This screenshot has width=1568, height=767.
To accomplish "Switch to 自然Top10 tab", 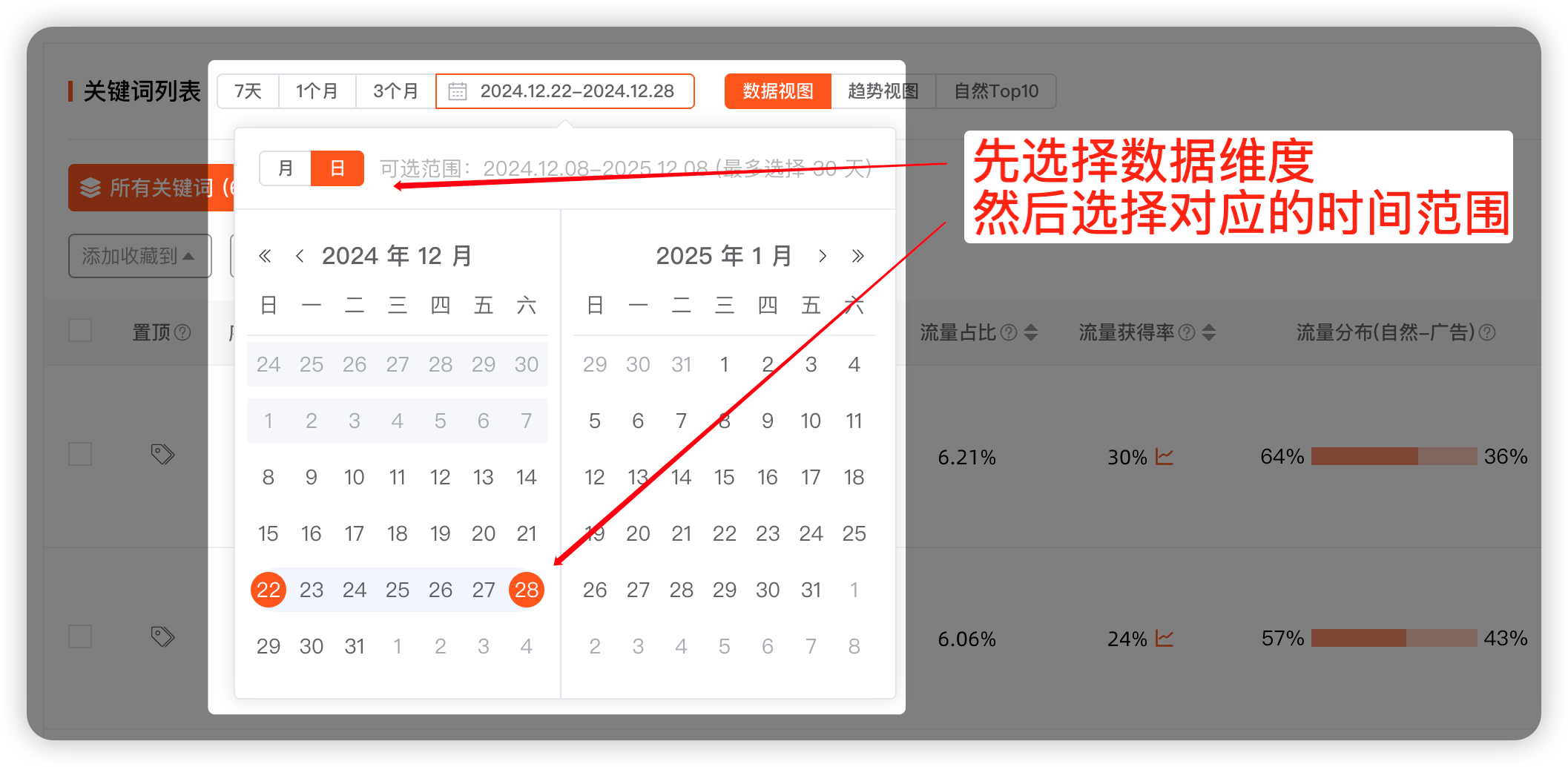I will click(x=995, y=91).
